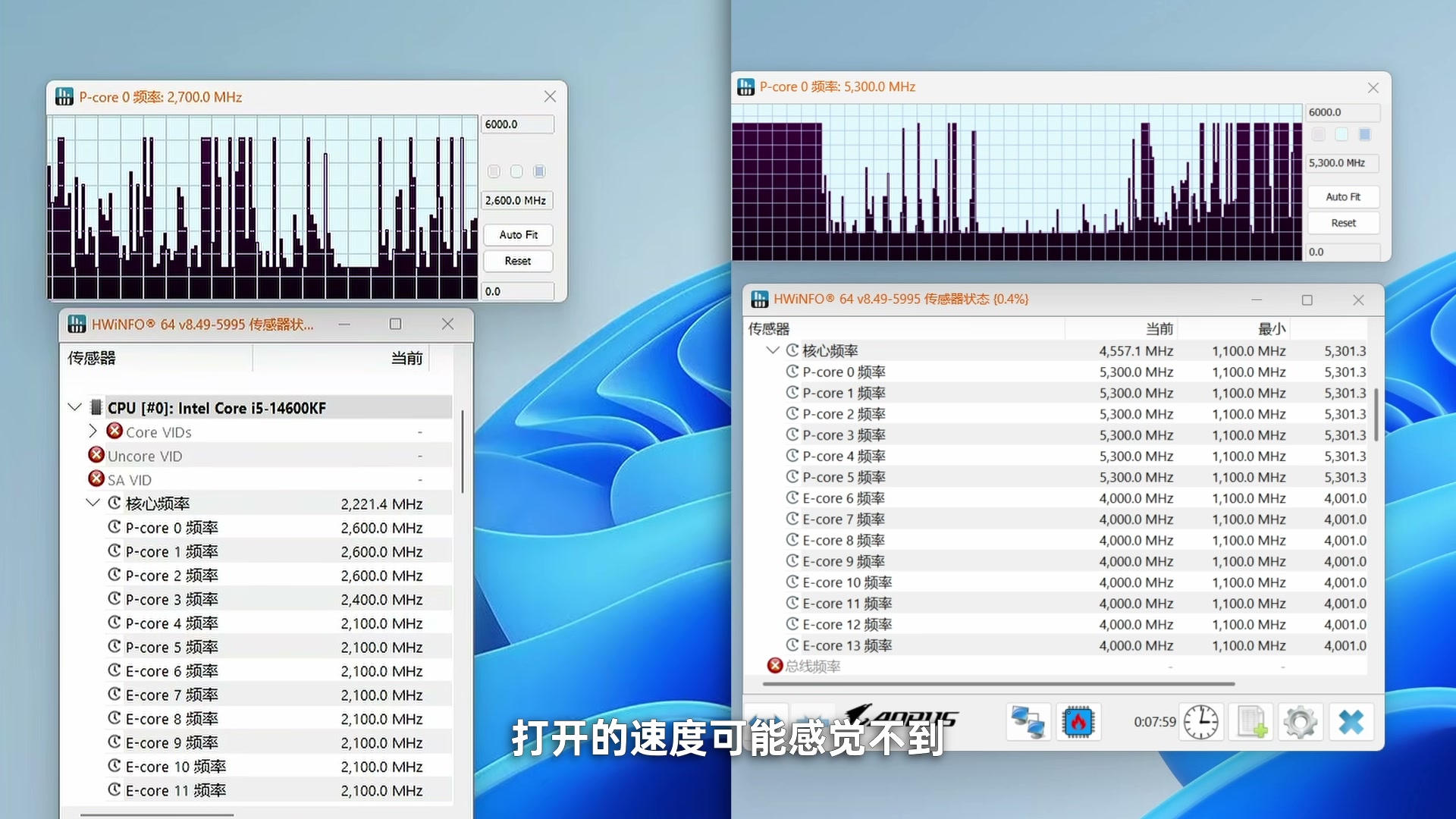Click the CPU chip icon in the Intel Core i5-14600KF row
This screenshot has width=1456, height=819.
pos(96,407)
